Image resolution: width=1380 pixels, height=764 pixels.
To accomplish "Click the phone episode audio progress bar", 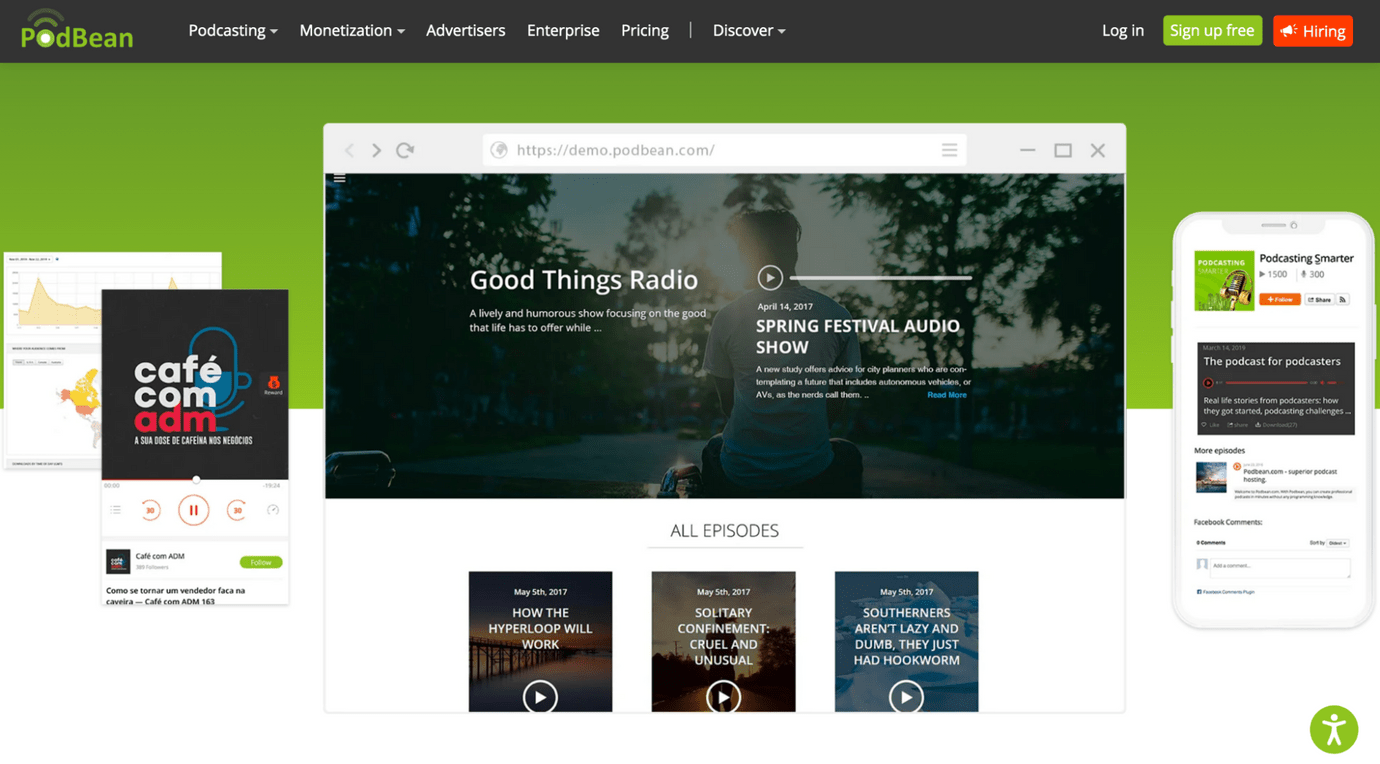I will (x=1267, y=383).
